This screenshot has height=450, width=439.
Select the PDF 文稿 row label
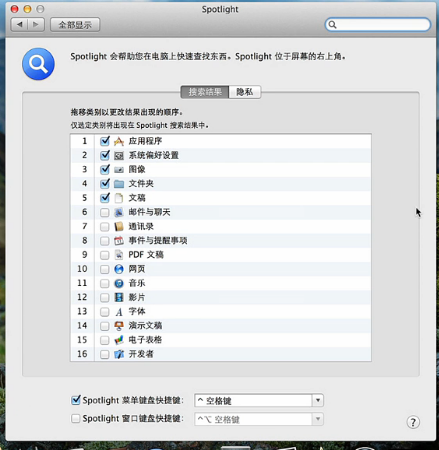coord(146,255)
